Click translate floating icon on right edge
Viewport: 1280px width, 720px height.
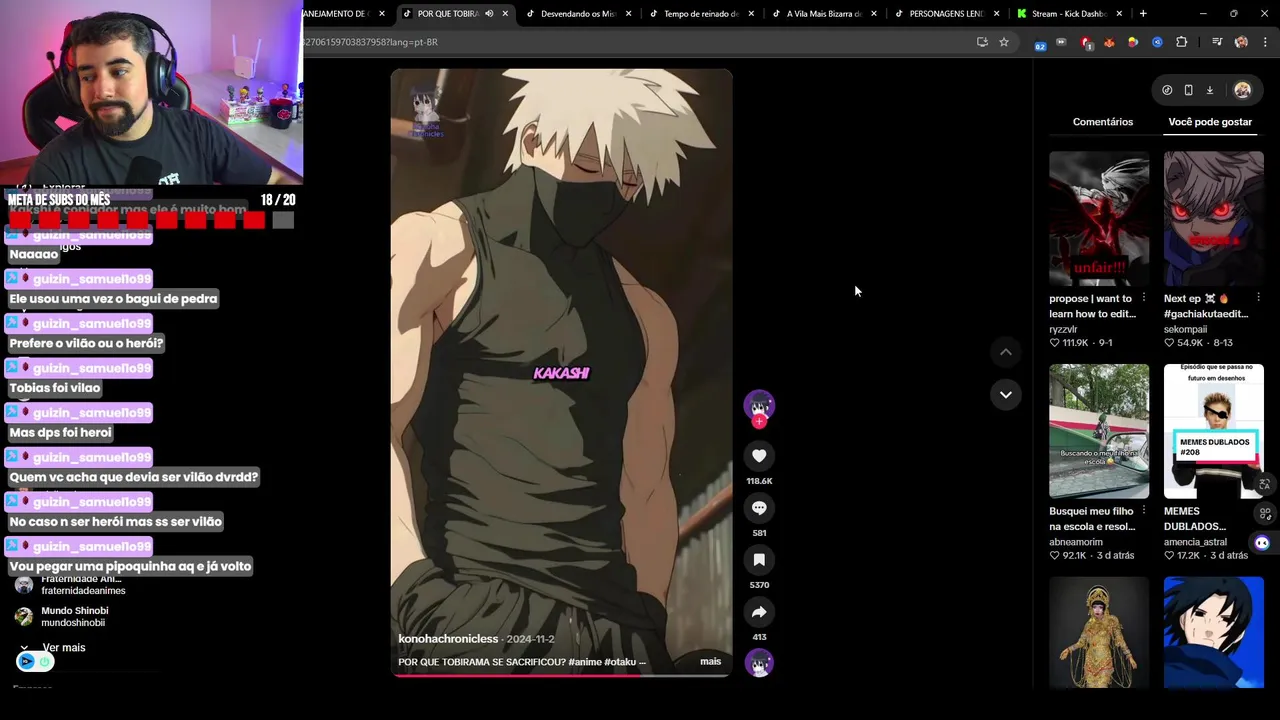pyautogui.click(x=1264, y=485)
